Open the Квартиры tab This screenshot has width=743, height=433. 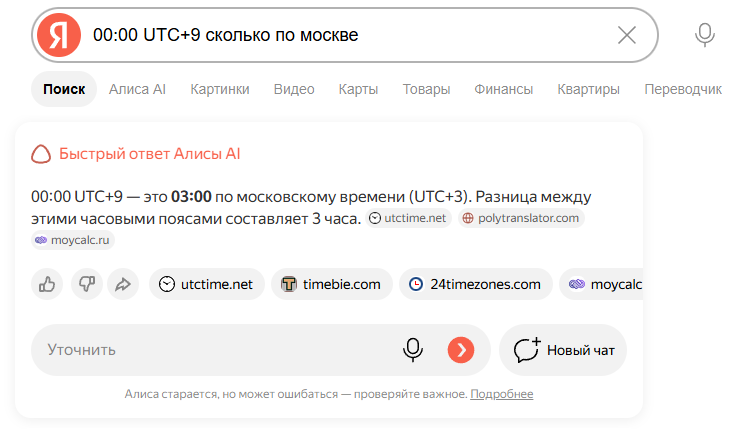coord(589,89)
